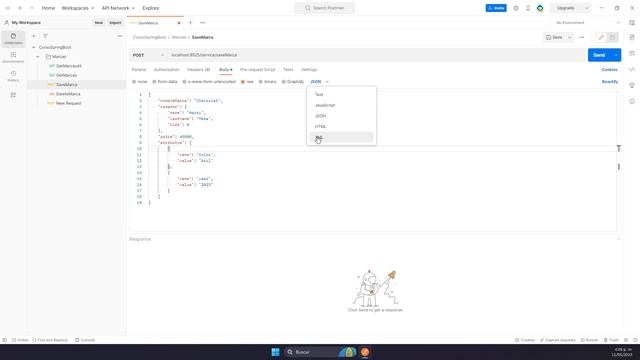Click the hamburger menu icon in title bar
This screenshot has width=640, height=360.
pyautogui.click(x=7, y=8)
